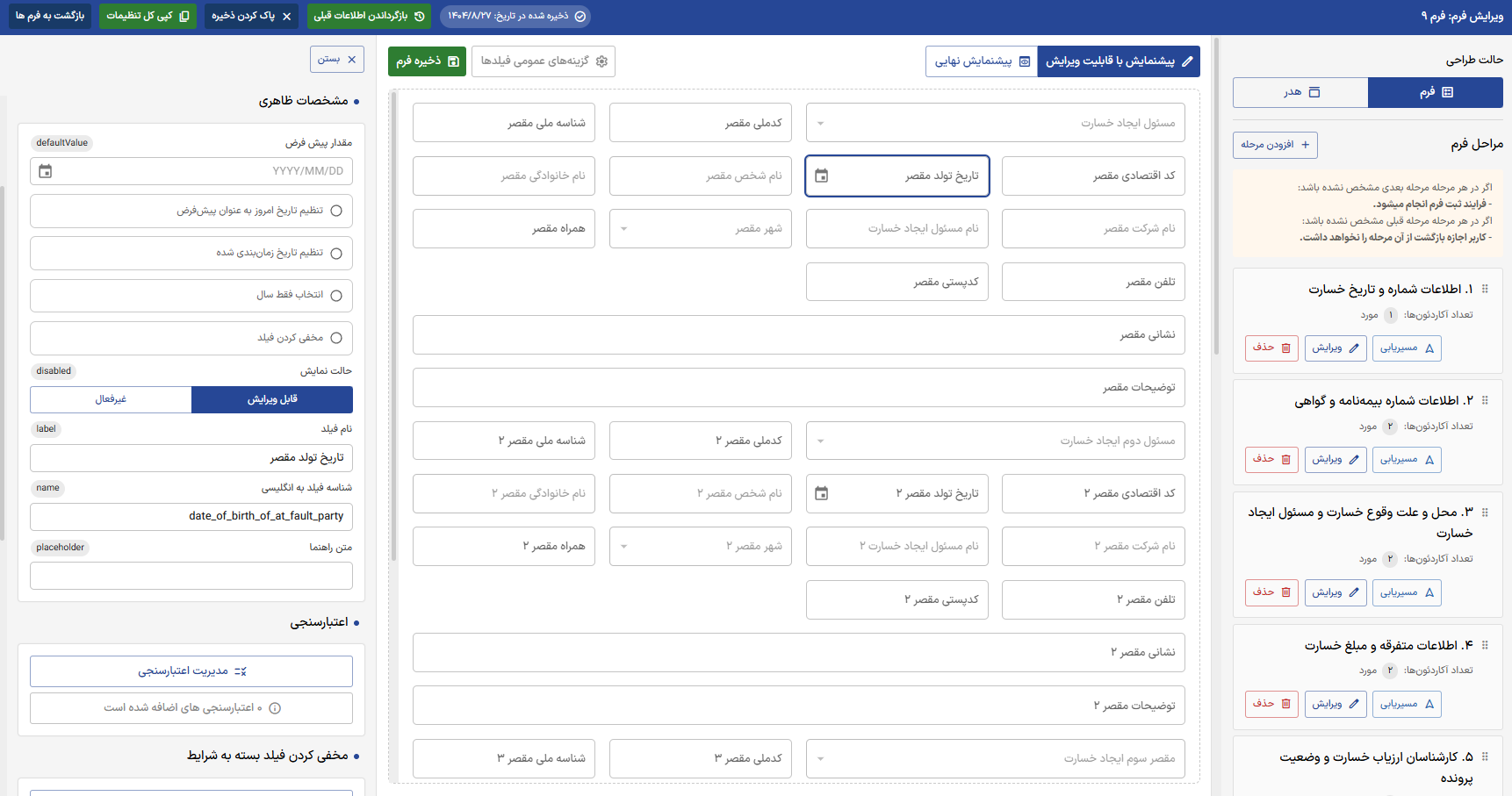The height and width of the screenshot is (796, 1512).
Task: Click calendar icon on تاریخ تولد مقصر field
Action: (x=824, y=176)
